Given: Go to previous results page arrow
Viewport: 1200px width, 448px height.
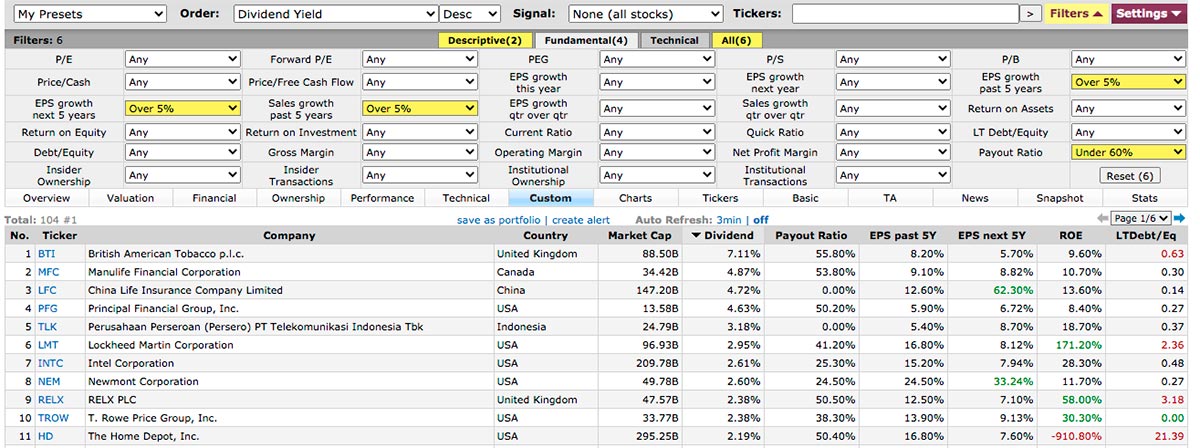Looking at the screenshot, I should point(1104,219).
